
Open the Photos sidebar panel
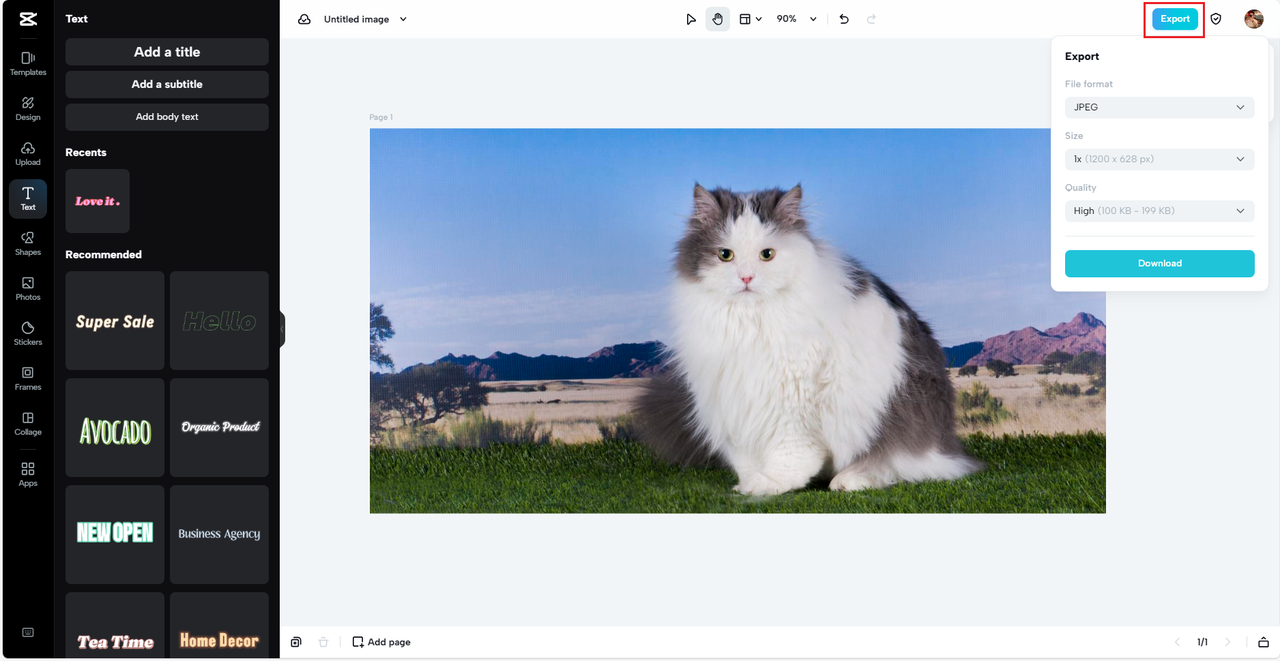[x=28, y=289]
